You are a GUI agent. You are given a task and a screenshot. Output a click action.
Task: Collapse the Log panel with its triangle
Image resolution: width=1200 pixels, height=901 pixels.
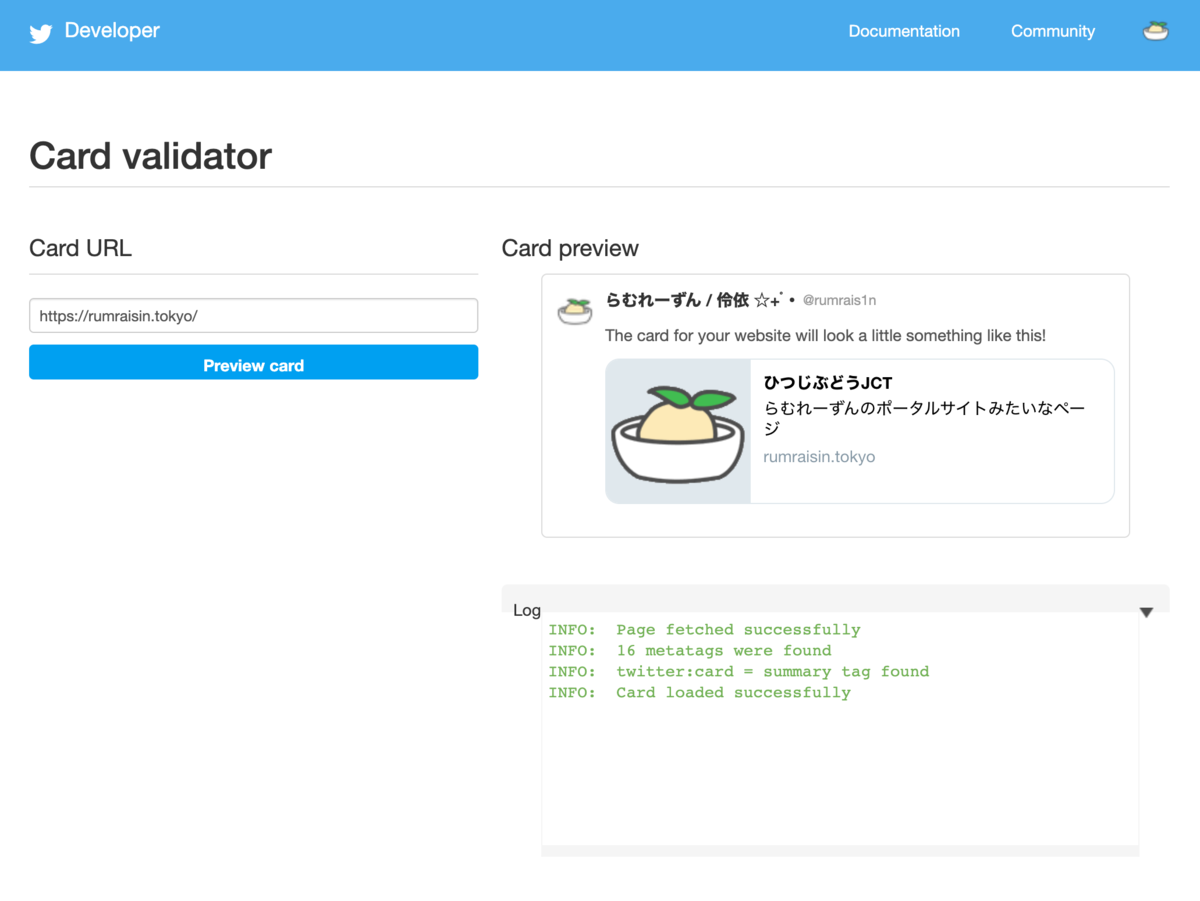tap(1146, 611)
